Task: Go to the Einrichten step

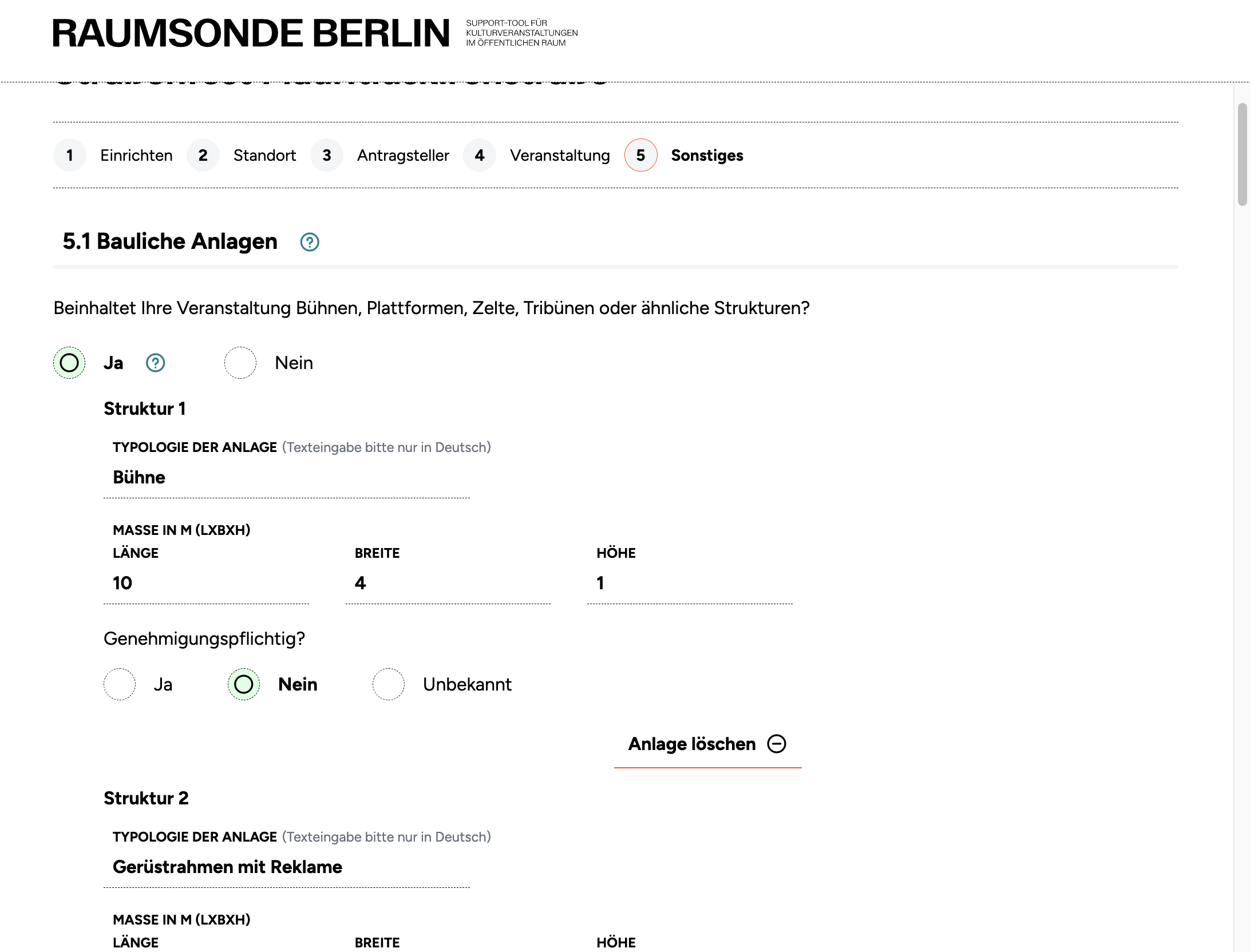Action: pyautogui.click(x=136, y=155)
